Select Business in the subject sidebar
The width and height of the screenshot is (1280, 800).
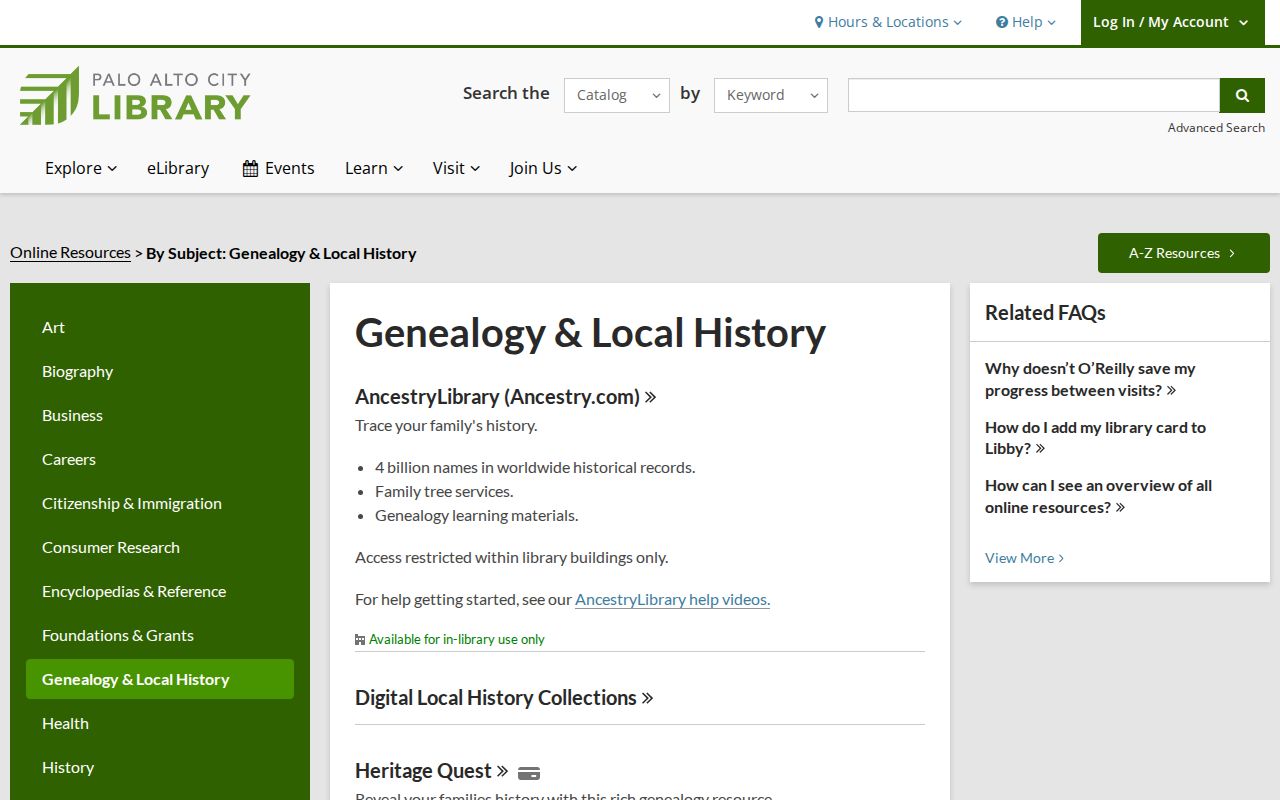[160, 415]
